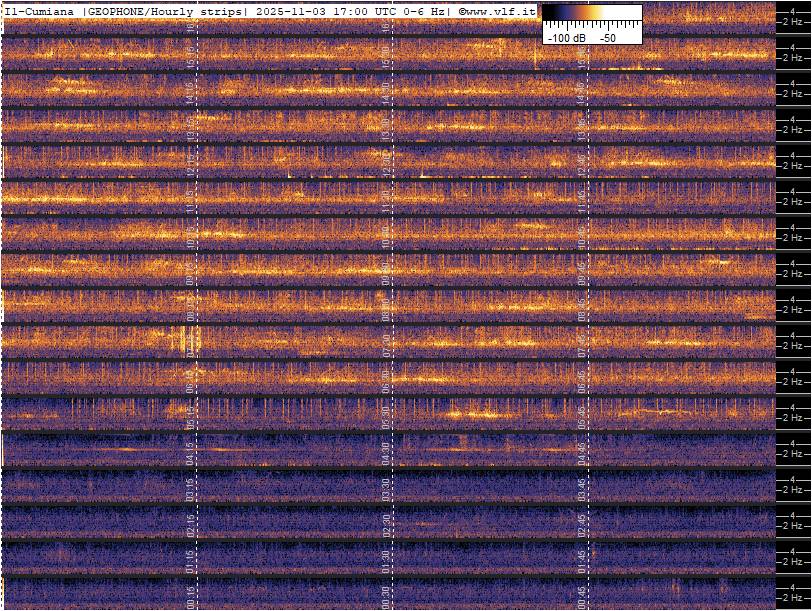Select the 04:30 time marker

point(386,450)
